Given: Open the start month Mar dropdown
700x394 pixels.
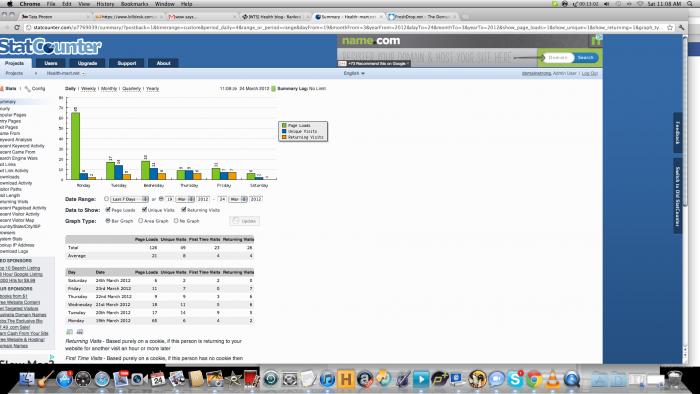Looking at the screenshot, I should click(185, 199).
